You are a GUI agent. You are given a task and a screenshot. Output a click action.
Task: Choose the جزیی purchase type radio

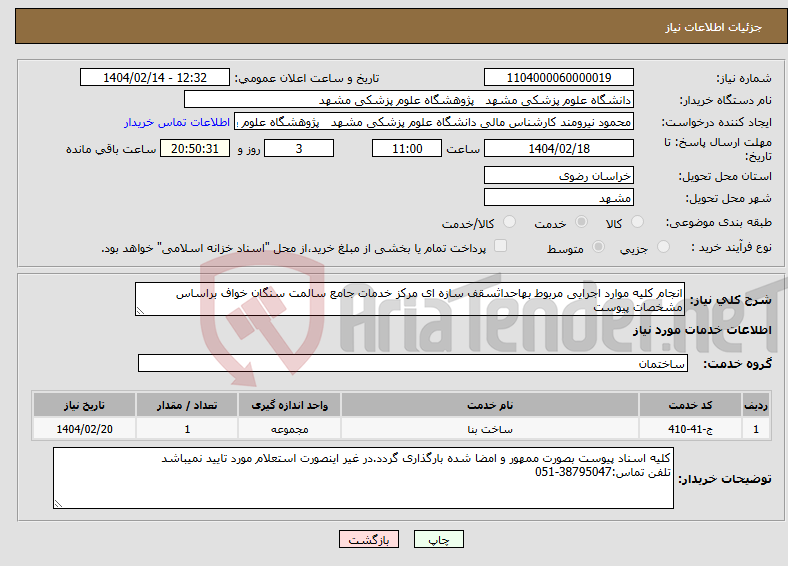point(663,246)
